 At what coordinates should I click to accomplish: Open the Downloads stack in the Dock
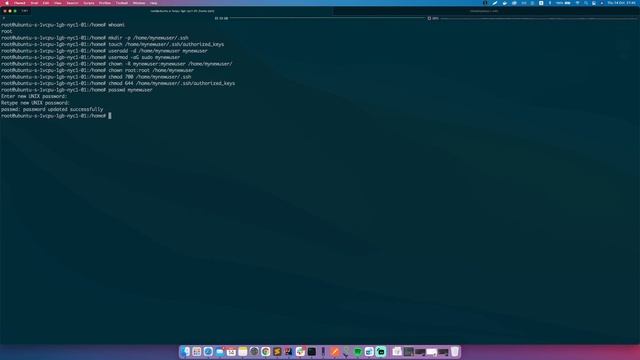[397, 351]
